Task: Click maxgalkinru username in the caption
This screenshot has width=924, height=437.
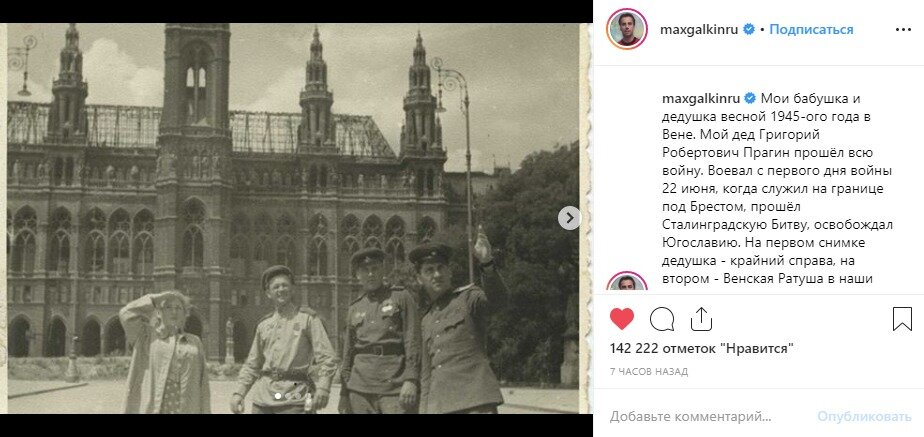Action: coord(701,98)
